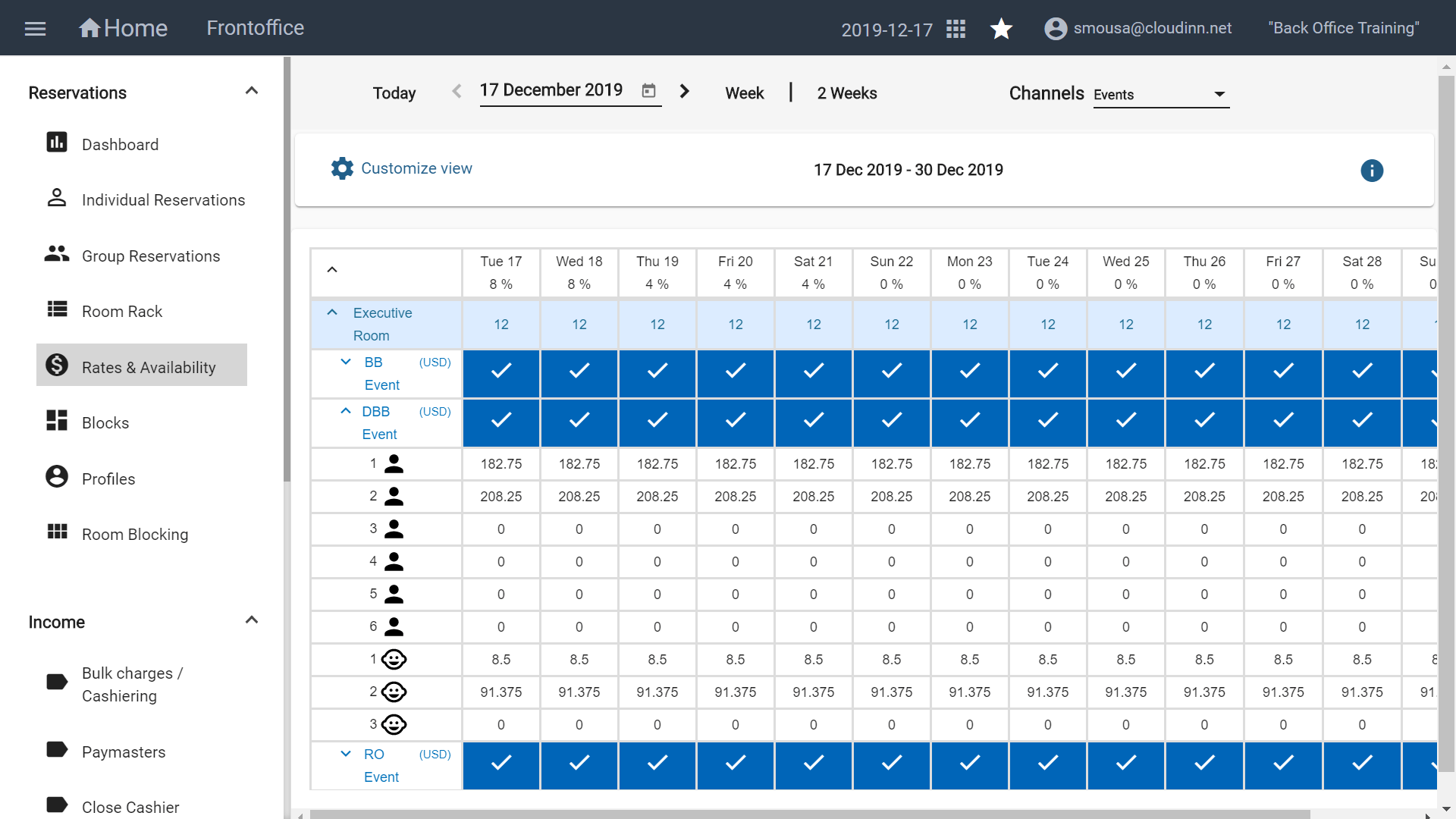The image size is (1456, 819).
Task: Click the favorites star icon
Action: pos(1001,29)
